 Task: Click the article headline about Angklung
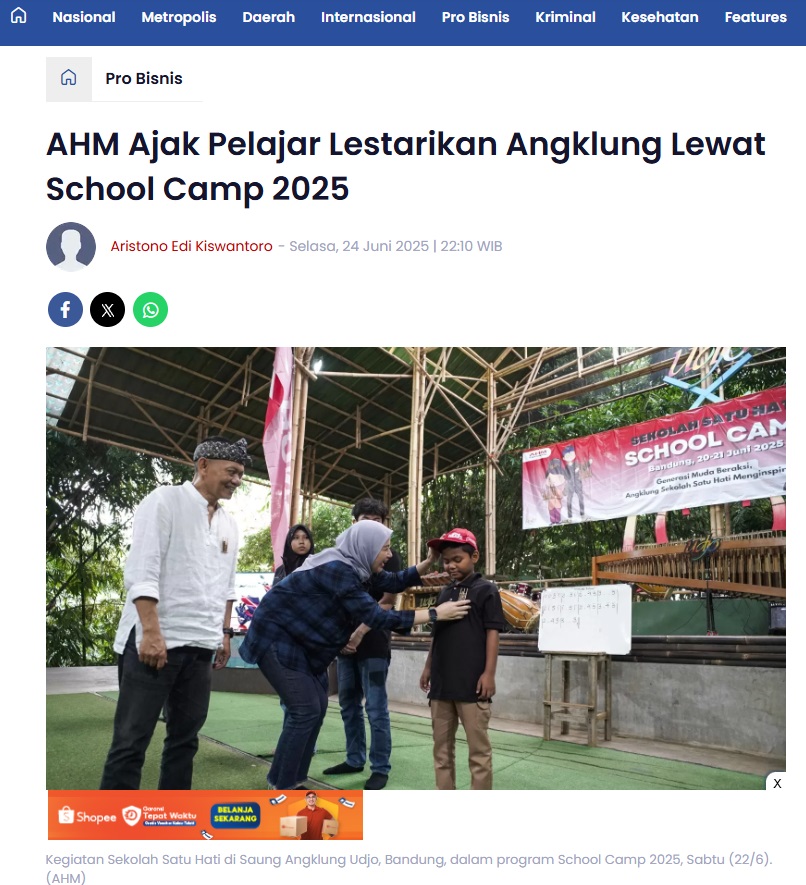405,166
